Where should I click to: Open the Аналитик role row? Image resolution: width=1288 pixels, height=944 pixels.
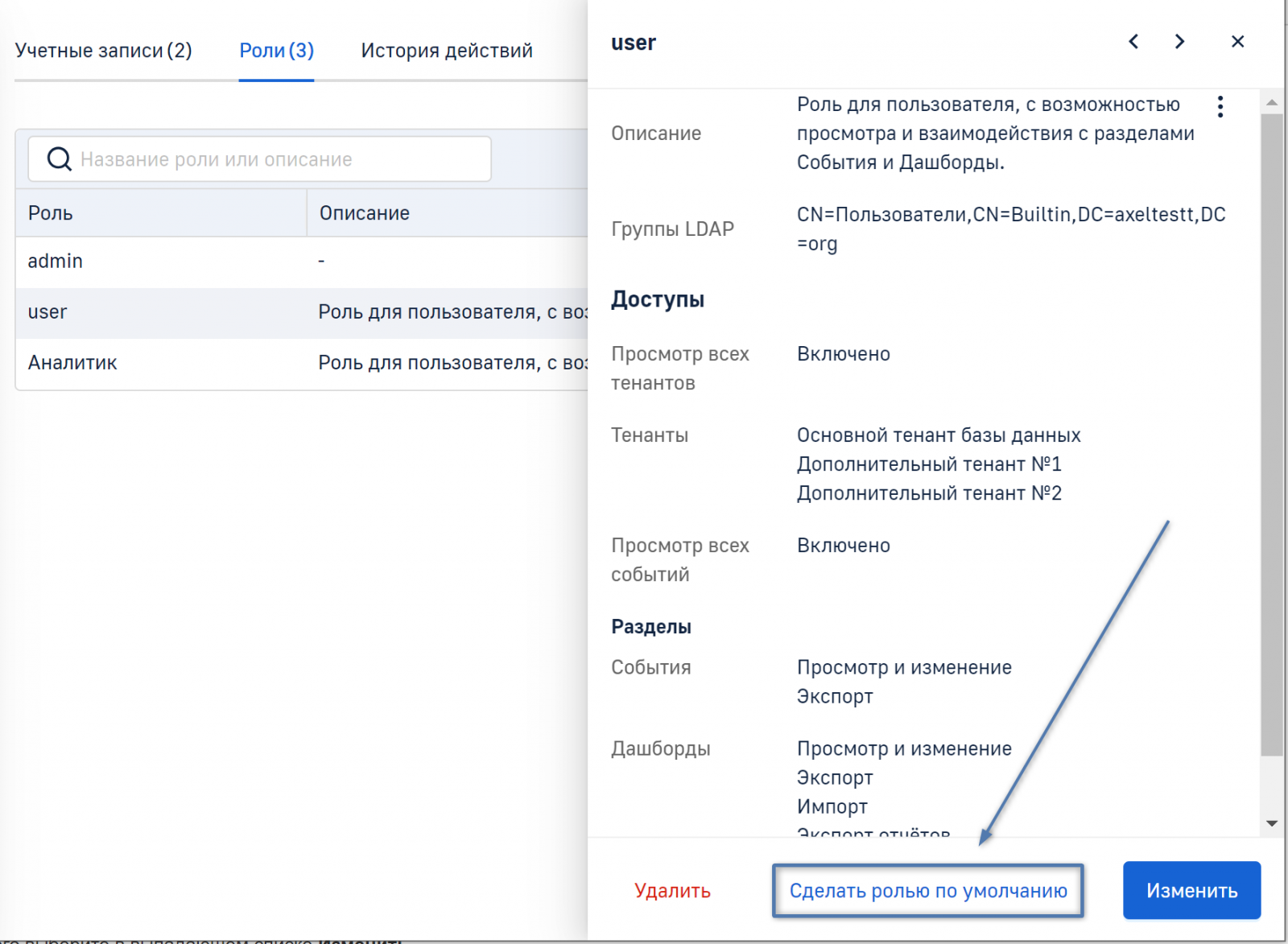coord(161,363)
